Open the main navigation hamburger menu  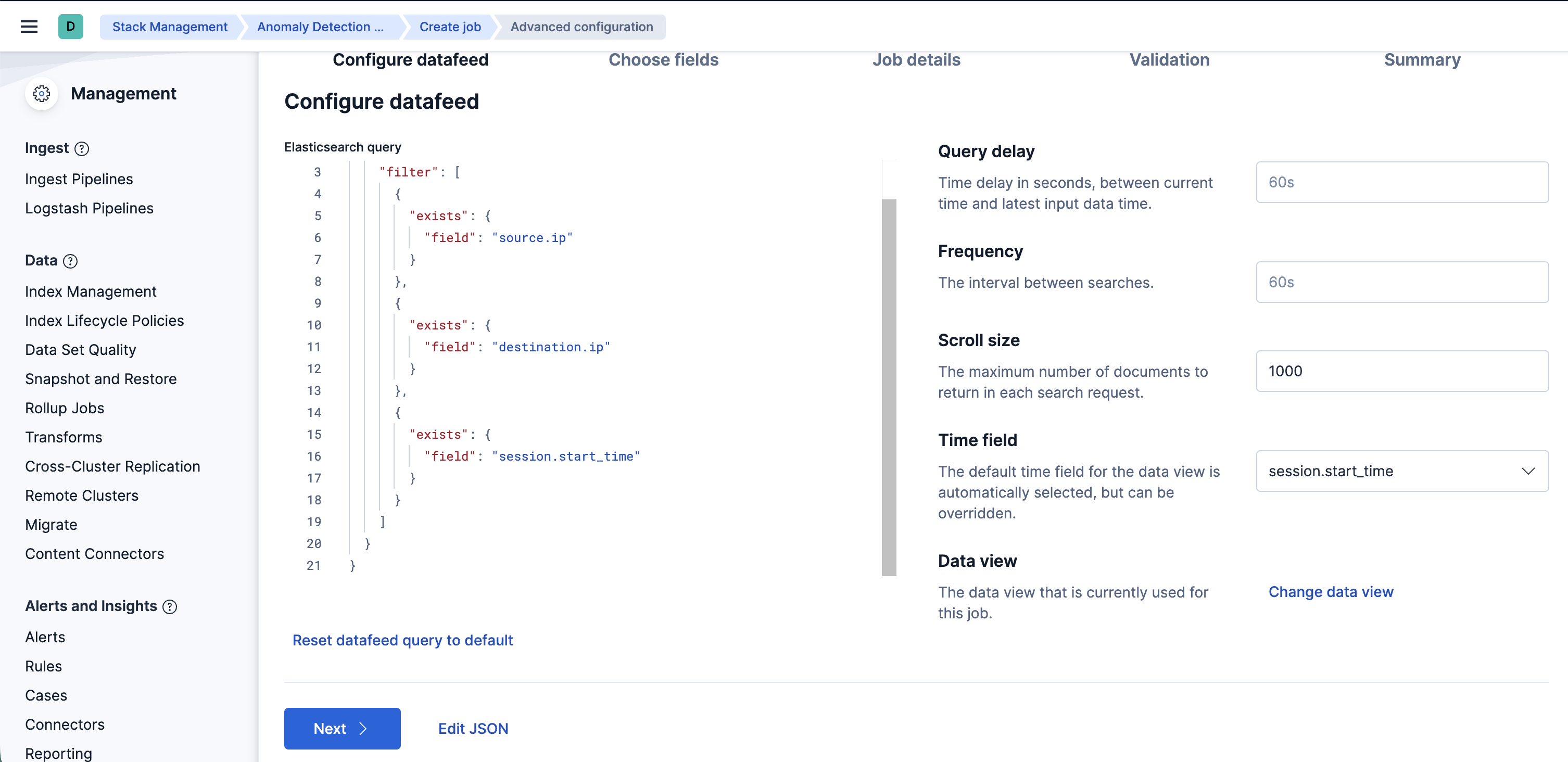click(x=29, y=26)
